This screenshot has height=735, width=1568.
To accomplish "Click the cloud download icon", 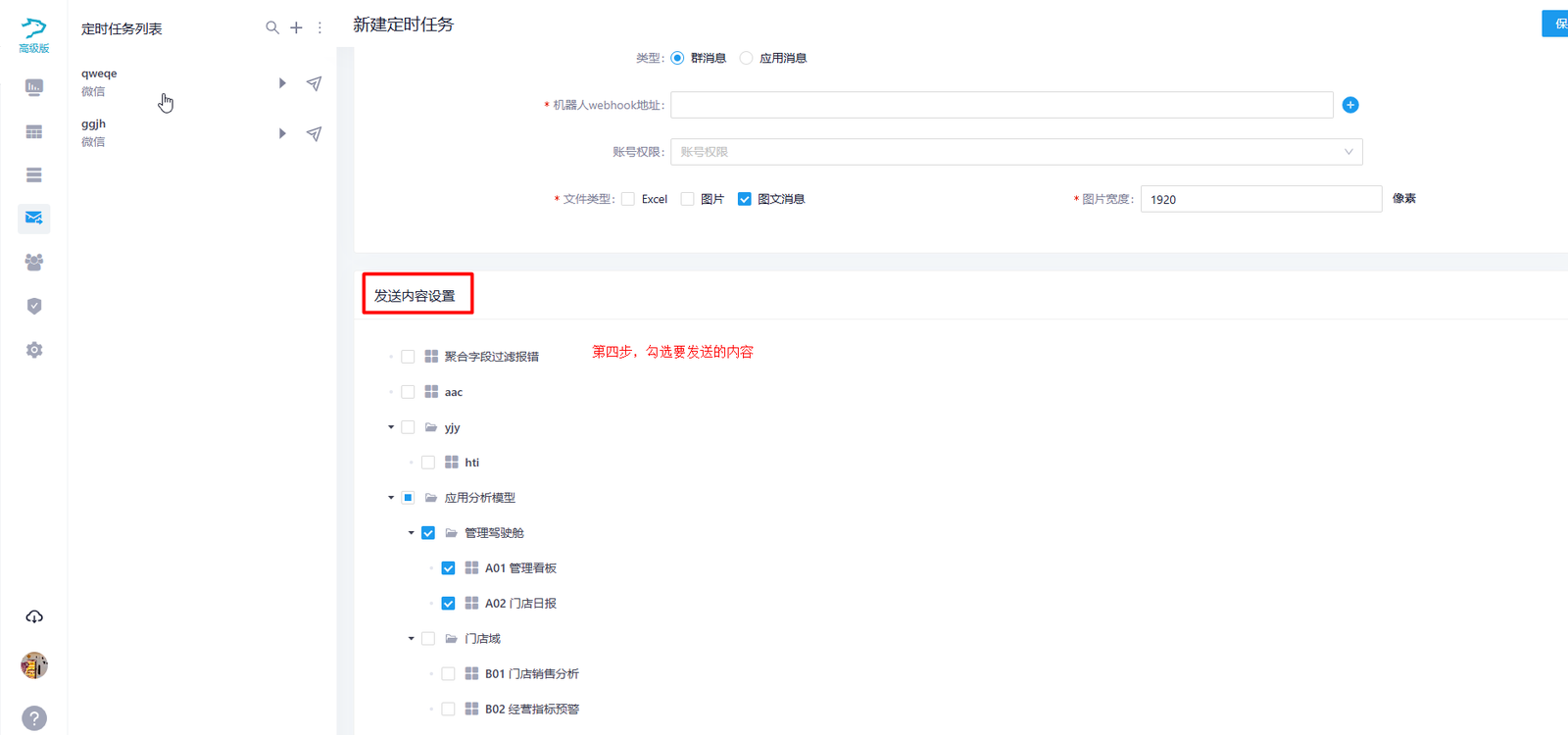I will point(34,616).
